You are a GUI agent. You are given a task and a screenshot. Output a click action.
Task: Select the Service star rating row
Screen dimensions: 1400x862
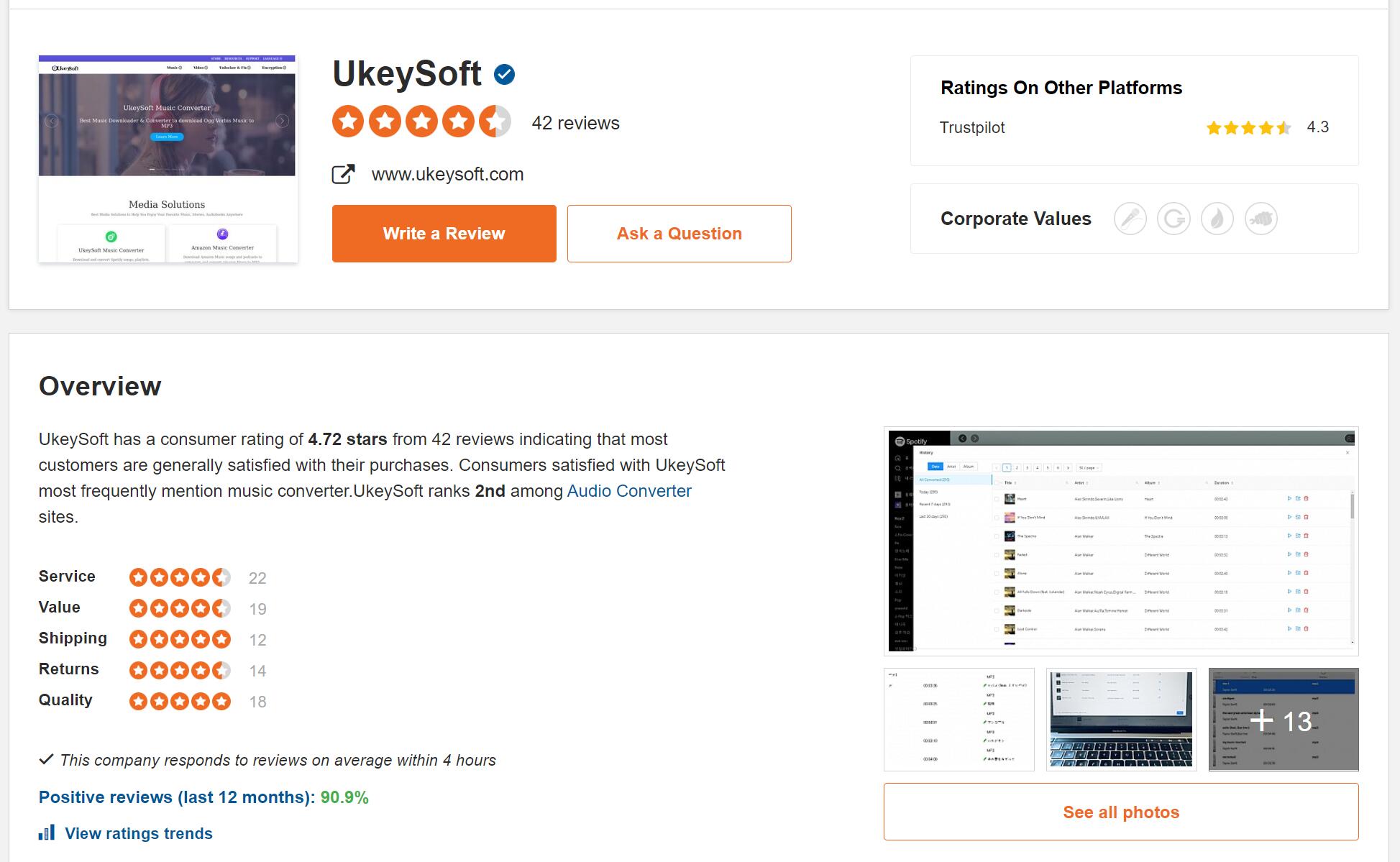(x=151, y=576)
